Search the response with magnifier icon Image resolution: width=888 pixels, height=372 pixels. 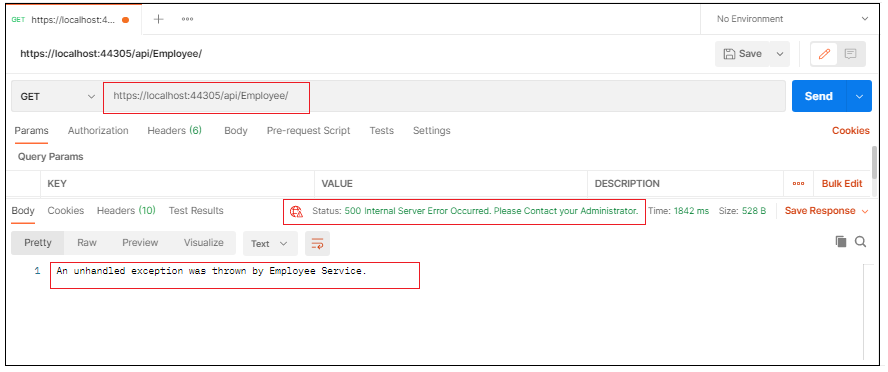(x=860, y=242)
